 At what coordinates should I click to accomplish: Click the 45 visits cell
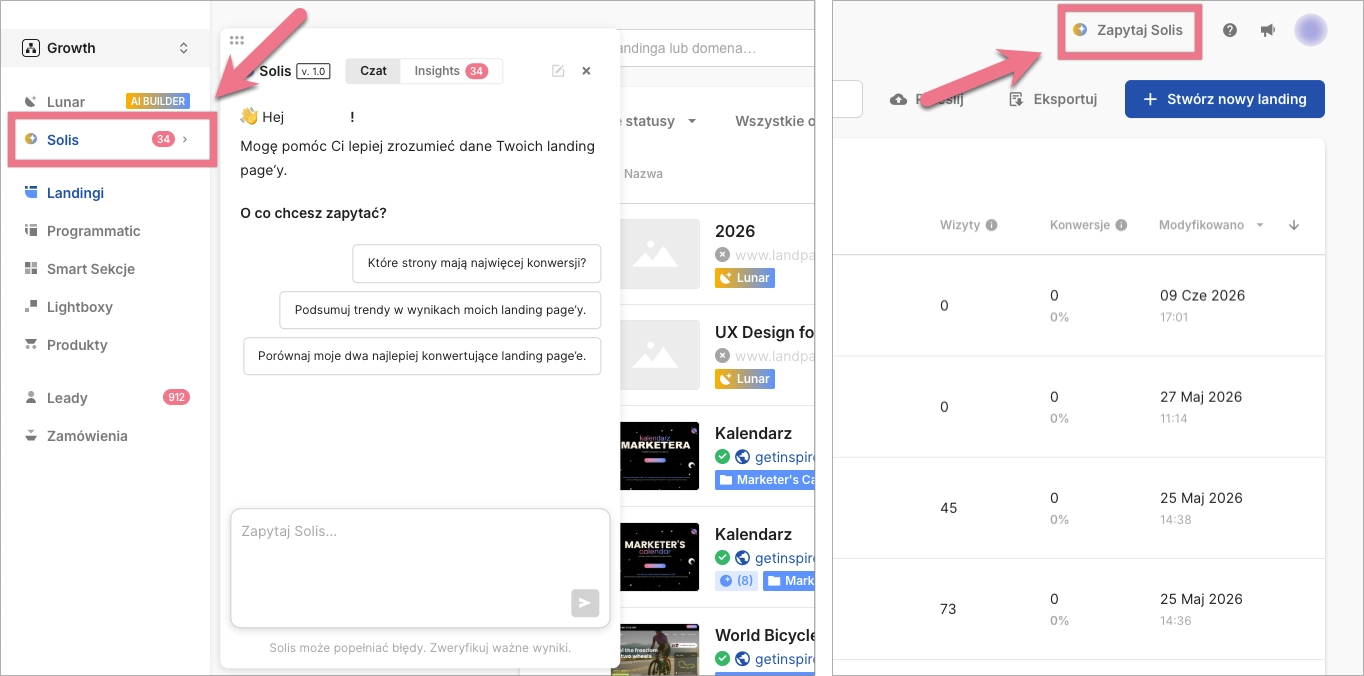tap(948, 508)
